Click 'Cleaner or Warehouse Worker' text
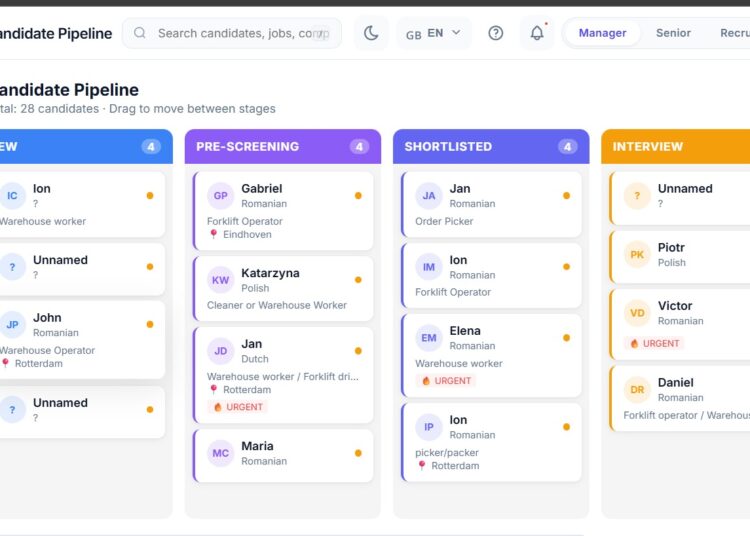The width and height of the screenshot is (750, 536). tap(276, 305)
